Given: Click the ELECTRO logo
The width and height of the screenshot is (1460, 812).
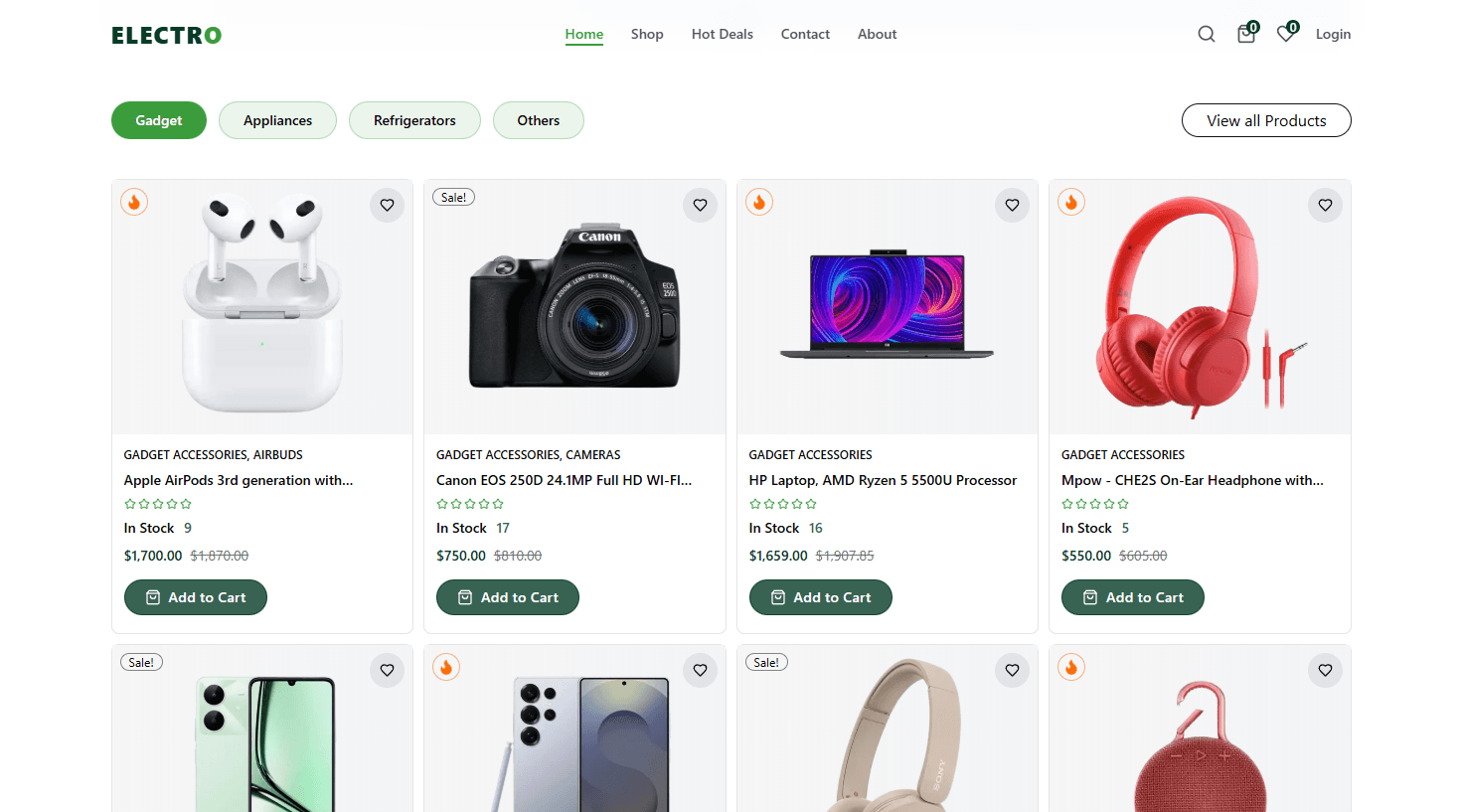Looking at the screenshot, I should coord(166,34).
